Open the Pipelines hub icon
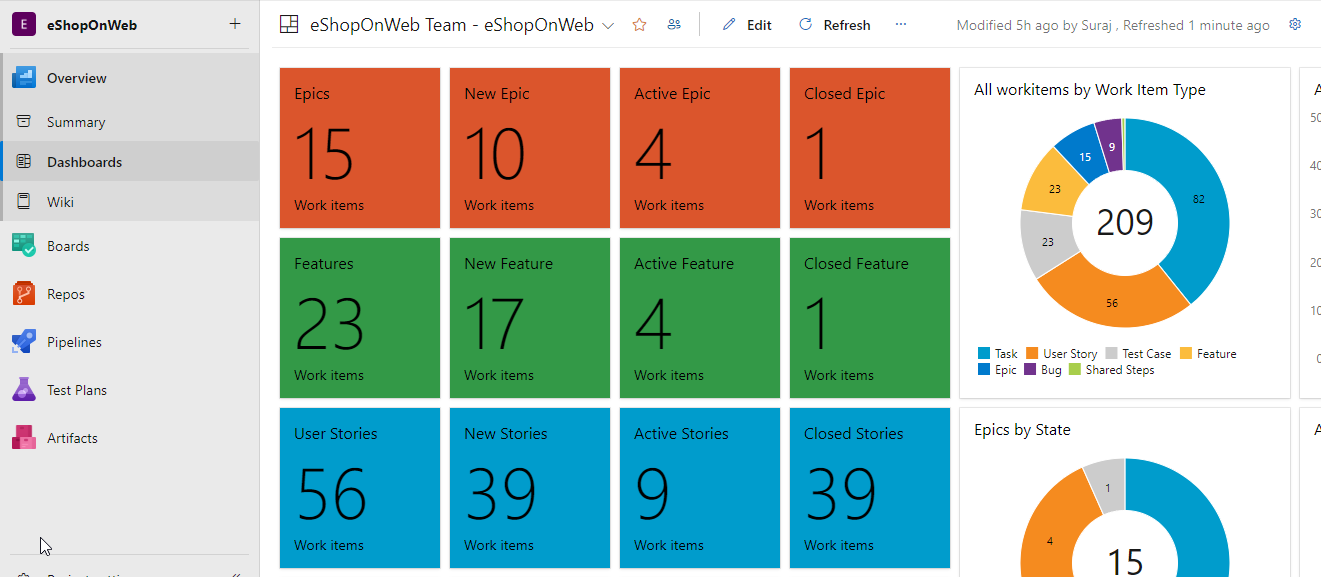The height and width of the screenshot is (577, 1321). coord(24,342)
